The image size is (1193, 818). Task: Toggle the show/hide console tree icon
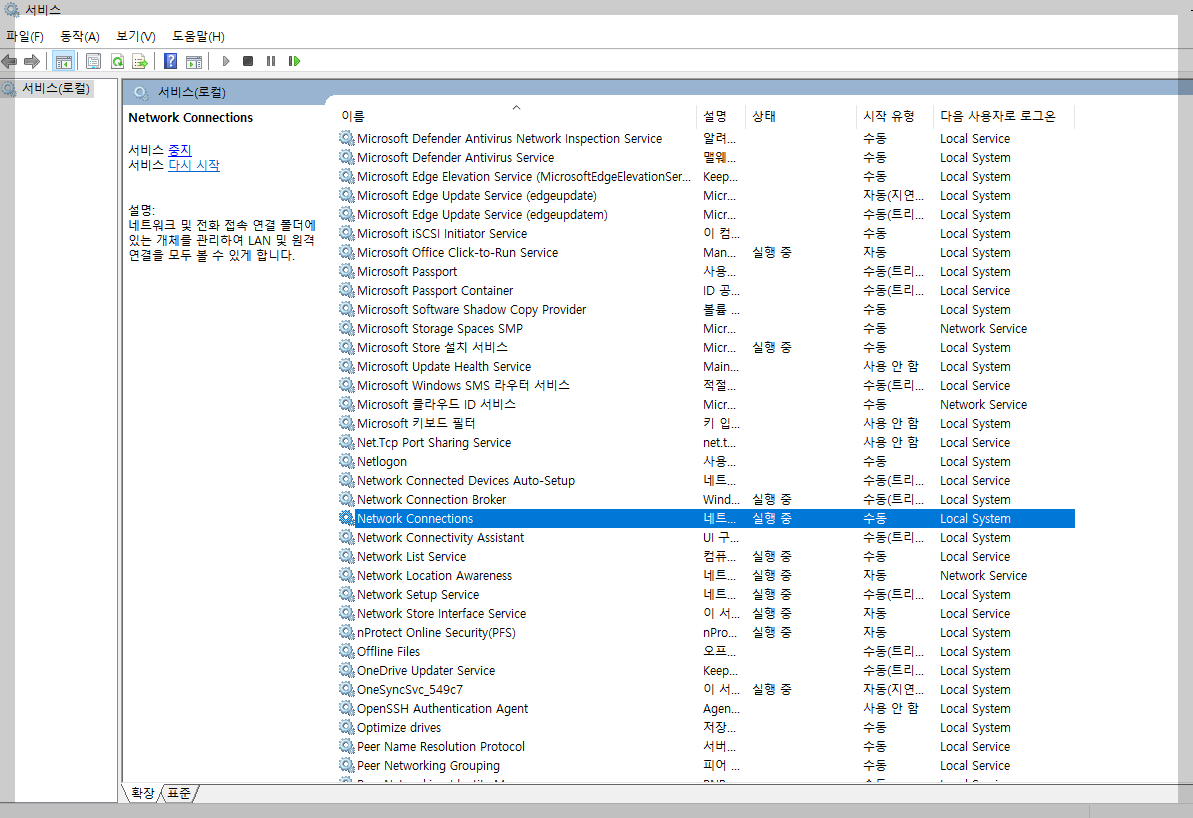(64, 61)
